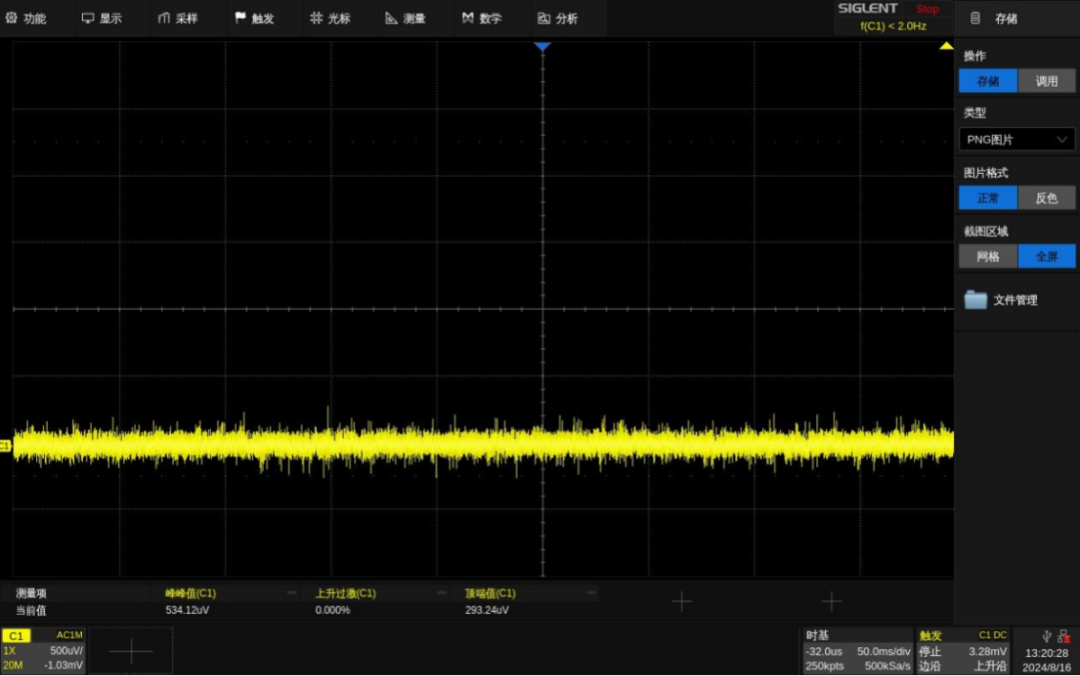Set screenshot area to 网格

988,256
